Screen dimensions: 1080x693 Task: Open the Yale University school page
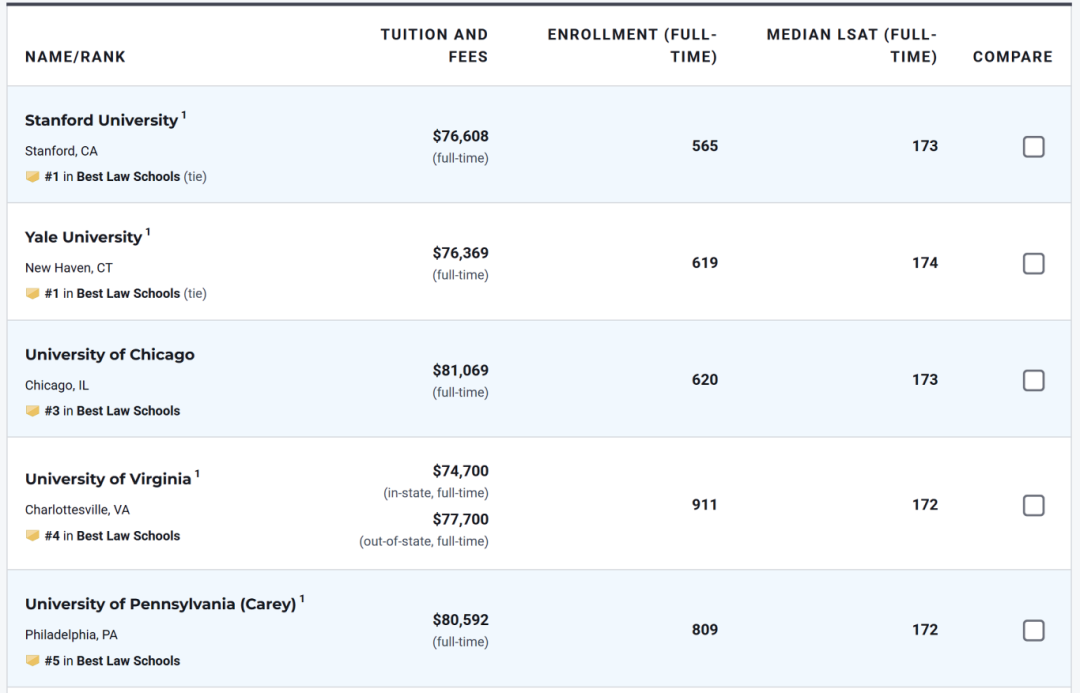(x=83, y=238)
